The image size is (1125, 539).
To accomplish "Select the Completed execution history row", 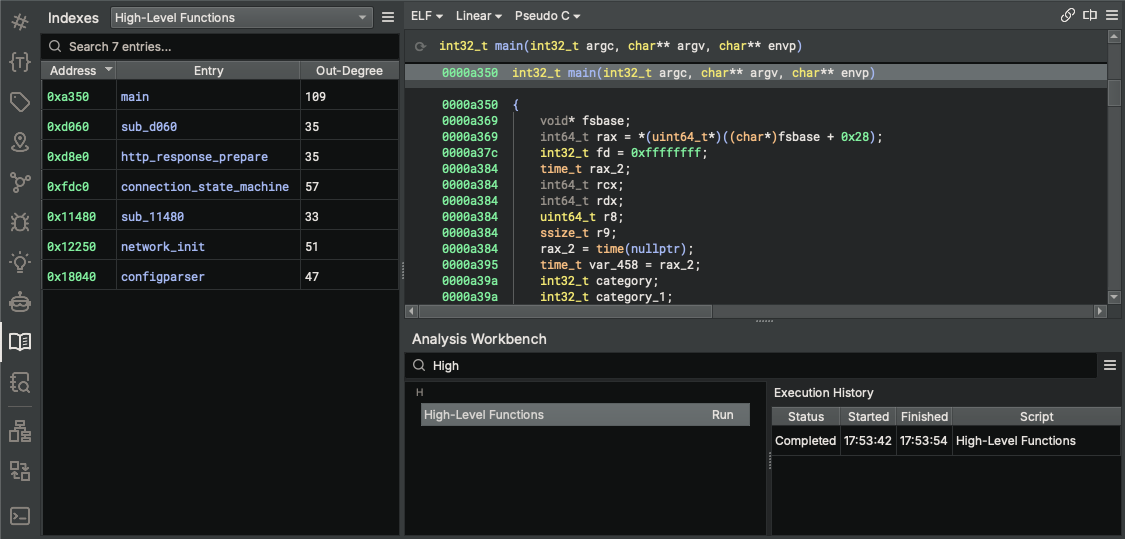I will coord(946,441).
